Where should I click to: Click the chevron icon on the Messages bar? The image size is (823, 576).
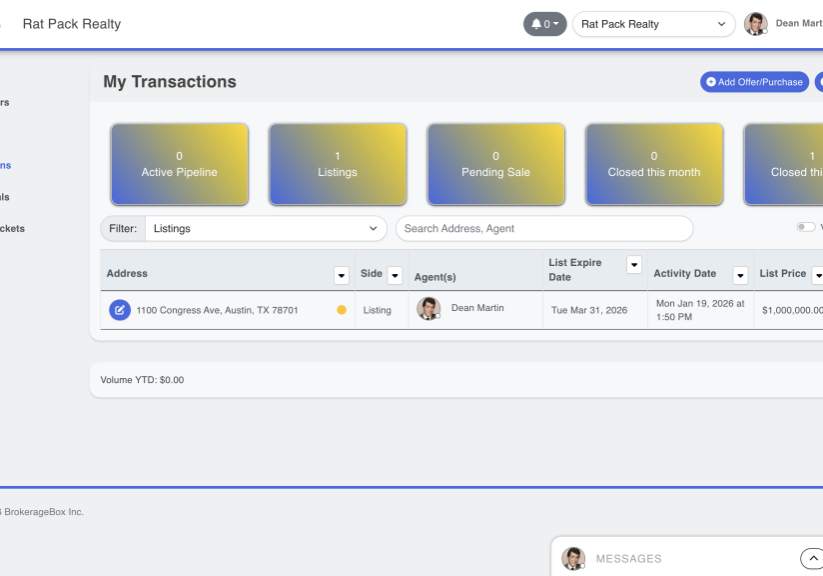[811, 558]
